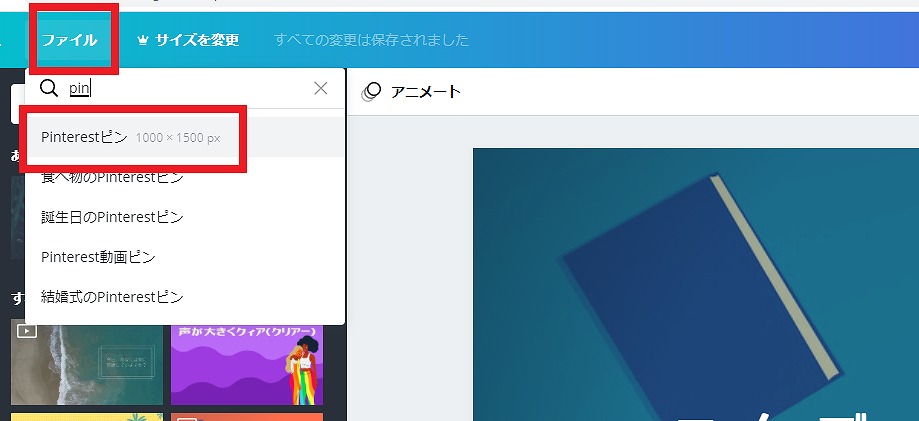This screenshot has width=919, height=421.
Task: Open the ファイル menu
Action: [69, 40]
